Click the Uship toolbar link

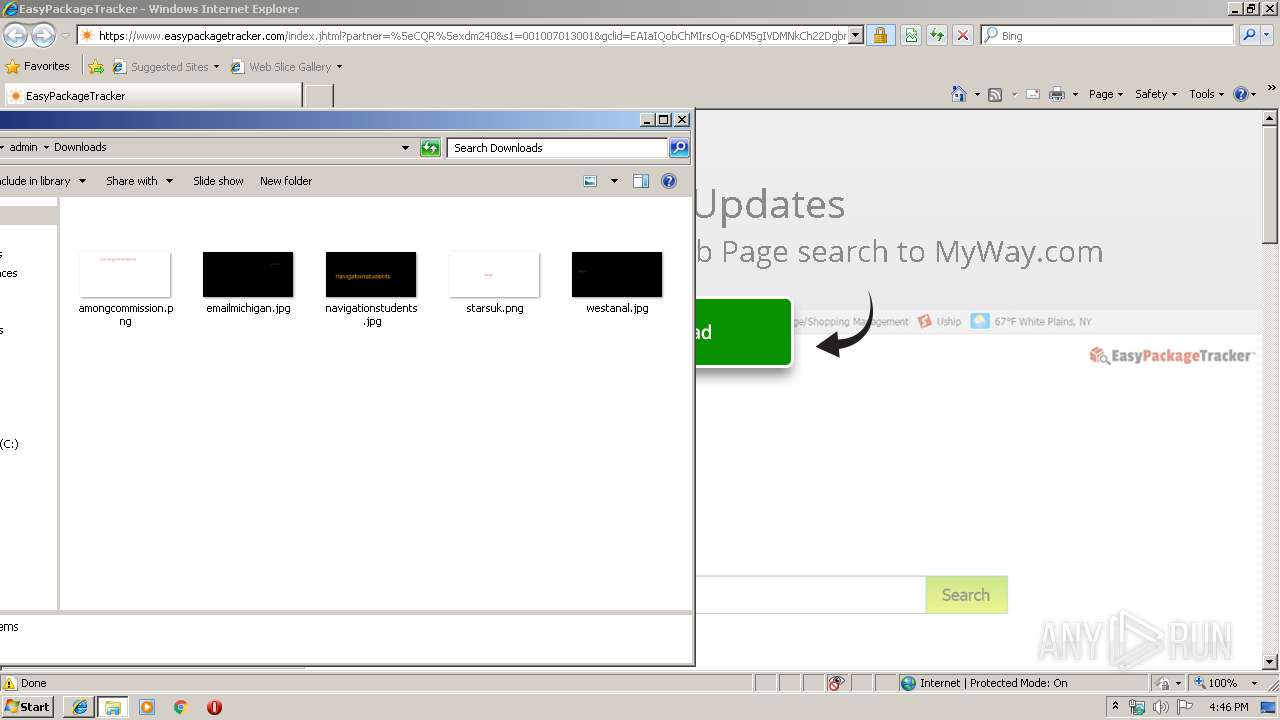click(940, 321)
